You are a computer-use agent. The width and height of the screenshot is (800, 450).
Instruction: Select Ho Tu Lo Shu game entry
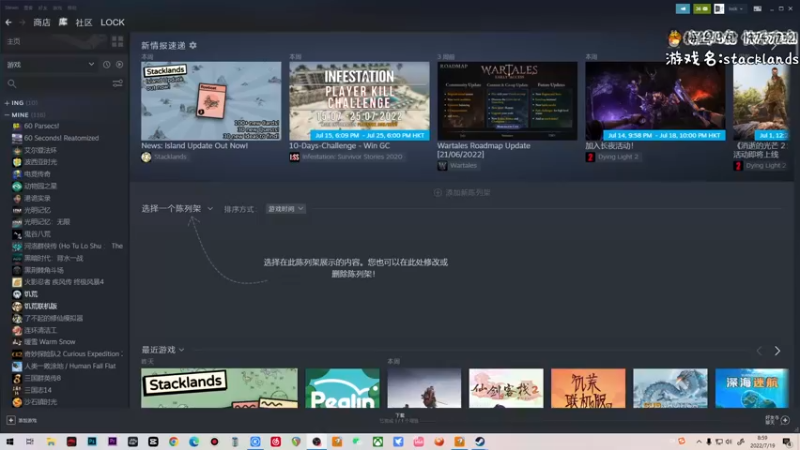click(73, 246)
